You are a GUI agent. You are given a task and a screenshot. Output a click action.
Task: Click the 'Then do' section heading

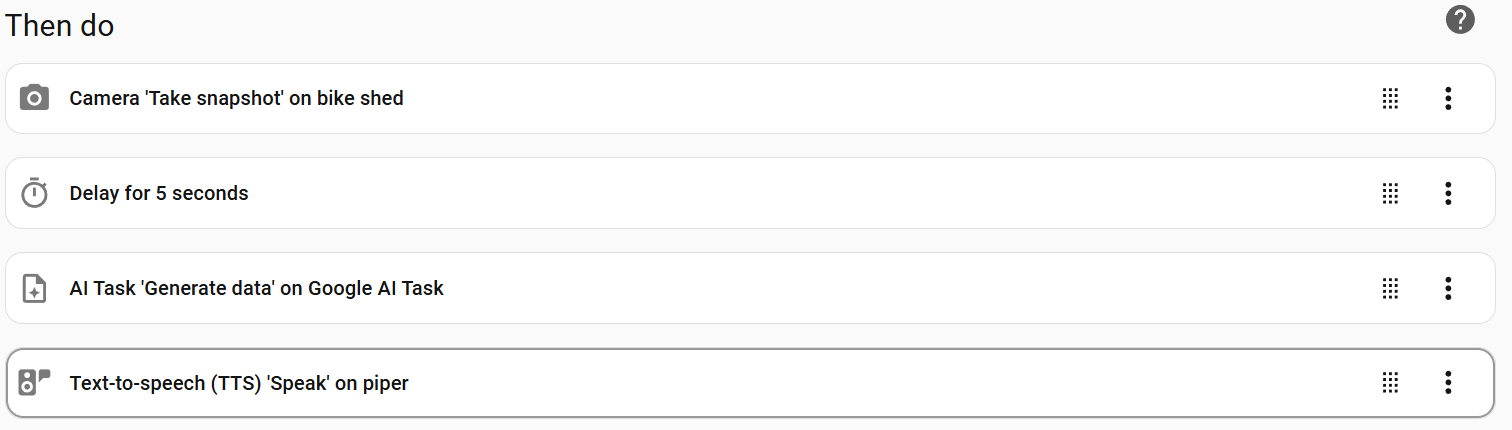(x=60, y=26)
